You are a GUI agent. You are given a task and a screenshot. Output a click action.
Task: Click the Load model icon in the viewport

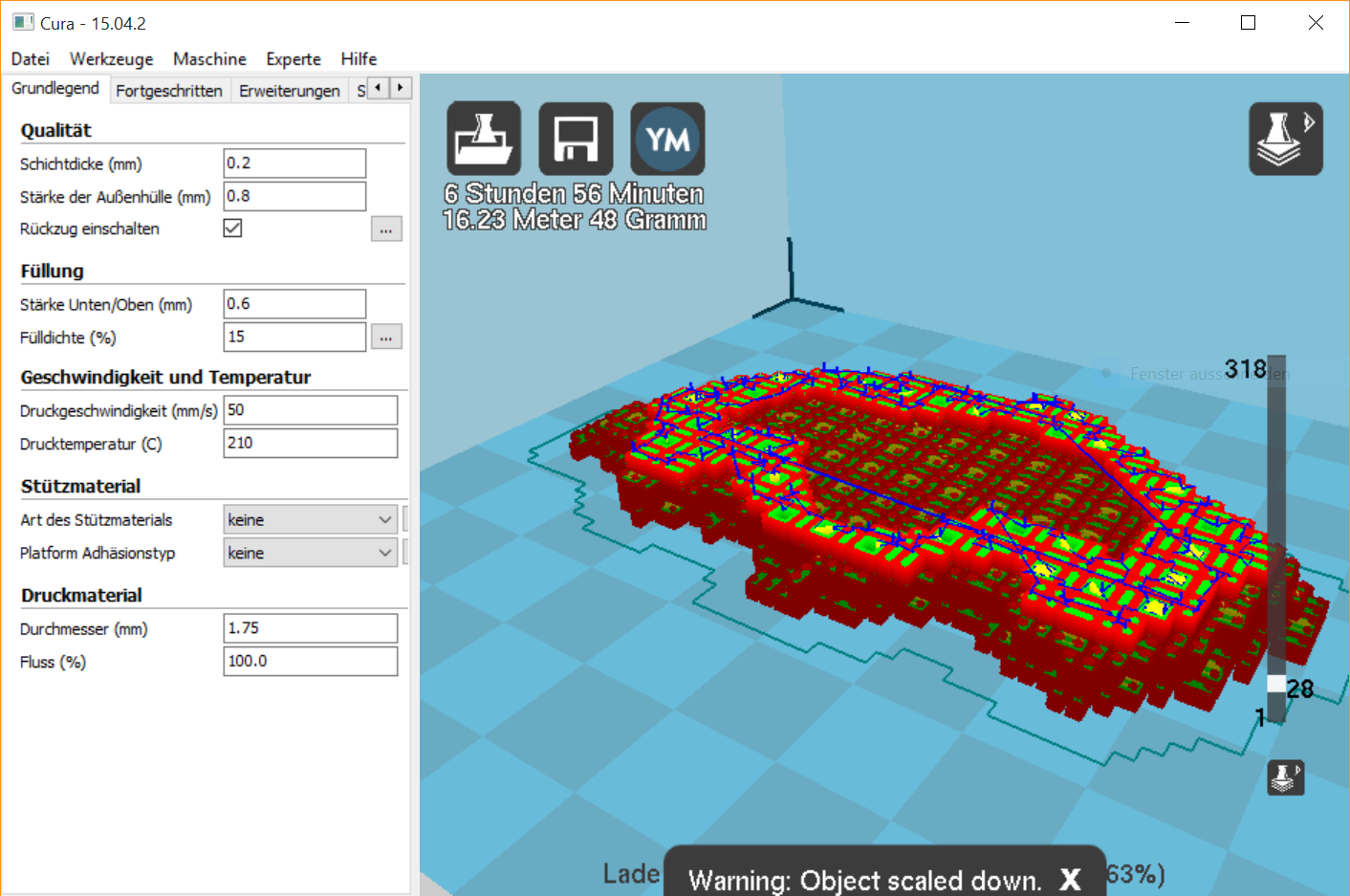click(484, 139)
